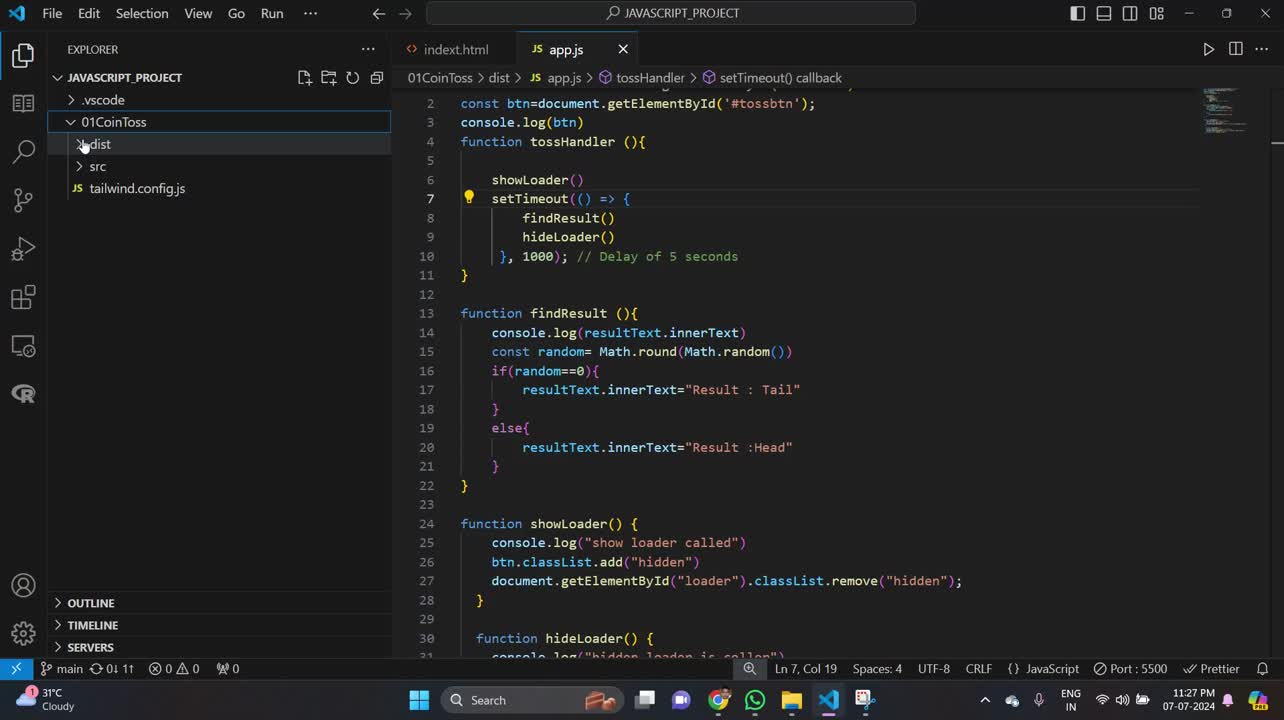The height and width of the screenshot is (720, 1284).
Task: Open the Search view in activity bar
Action: pos(23,152)
